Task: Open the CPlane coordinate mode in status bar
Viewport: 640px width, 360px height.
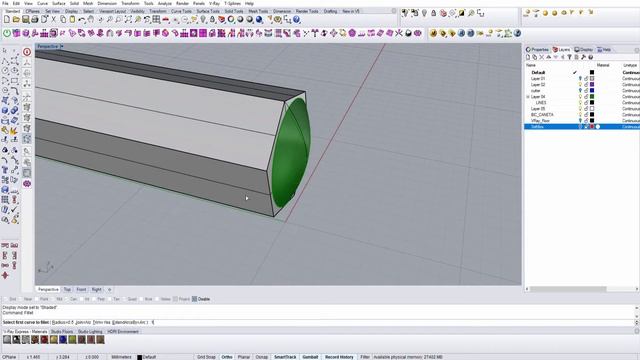Action: (x=9, y=357)
